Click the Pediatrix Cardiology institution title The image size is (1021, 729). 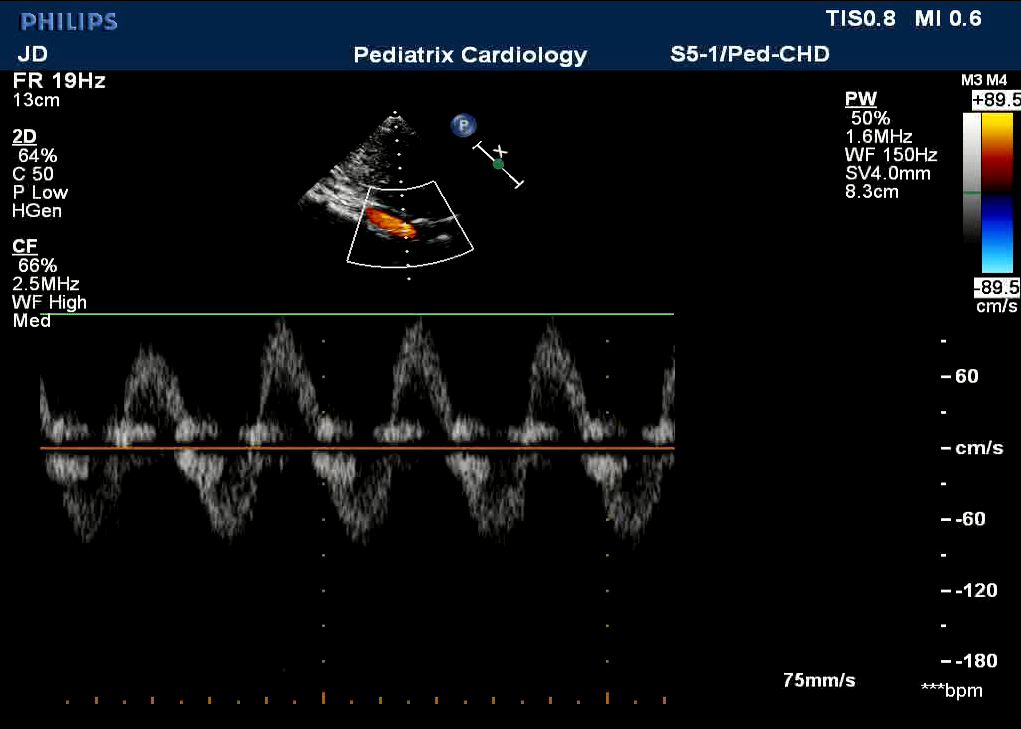[x=470, y=55]
